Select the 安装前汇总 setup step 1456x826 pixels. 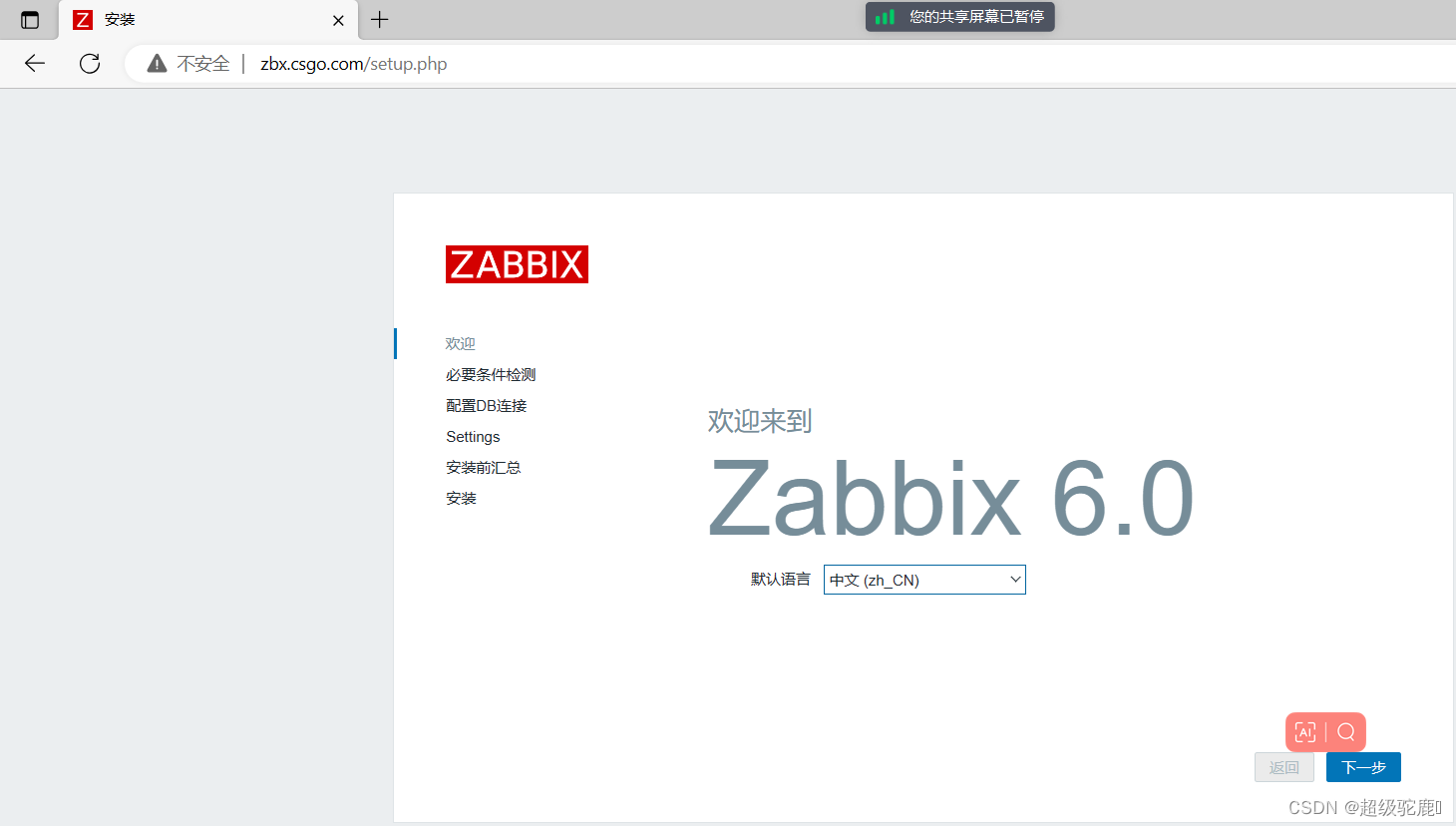(x=484, y=467)
